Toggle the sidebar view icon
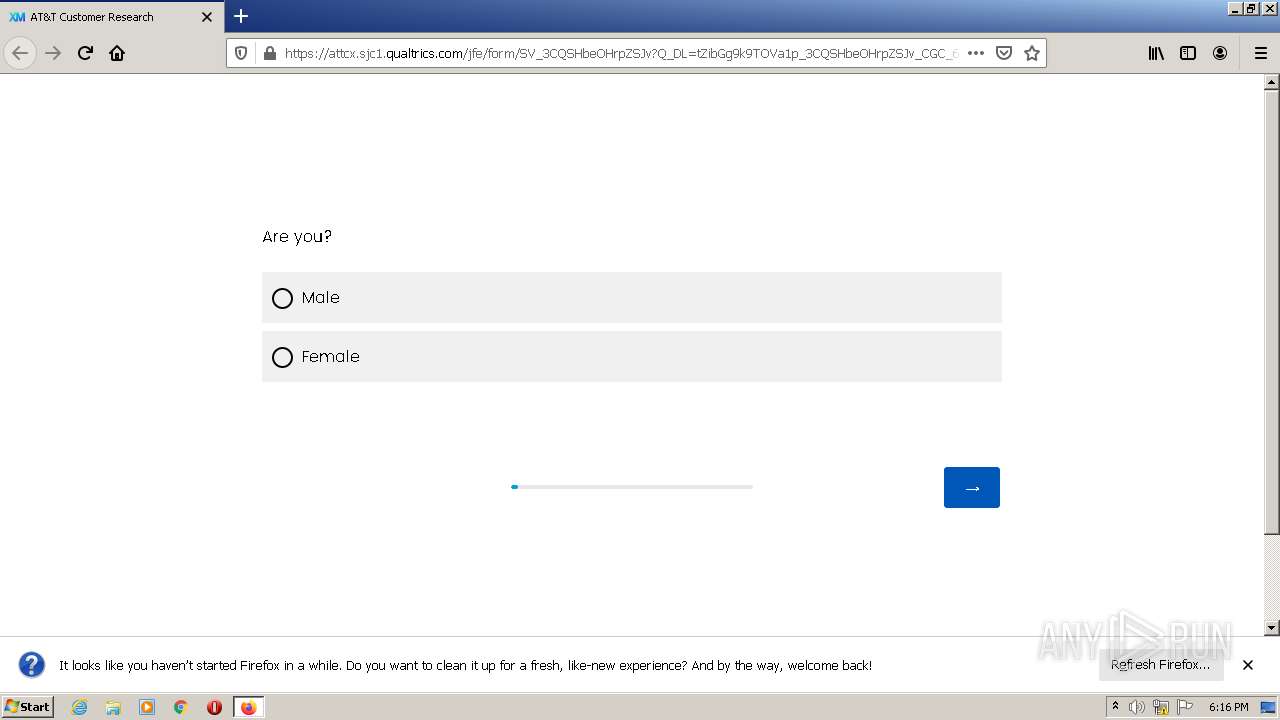 tap(1188, 53)
